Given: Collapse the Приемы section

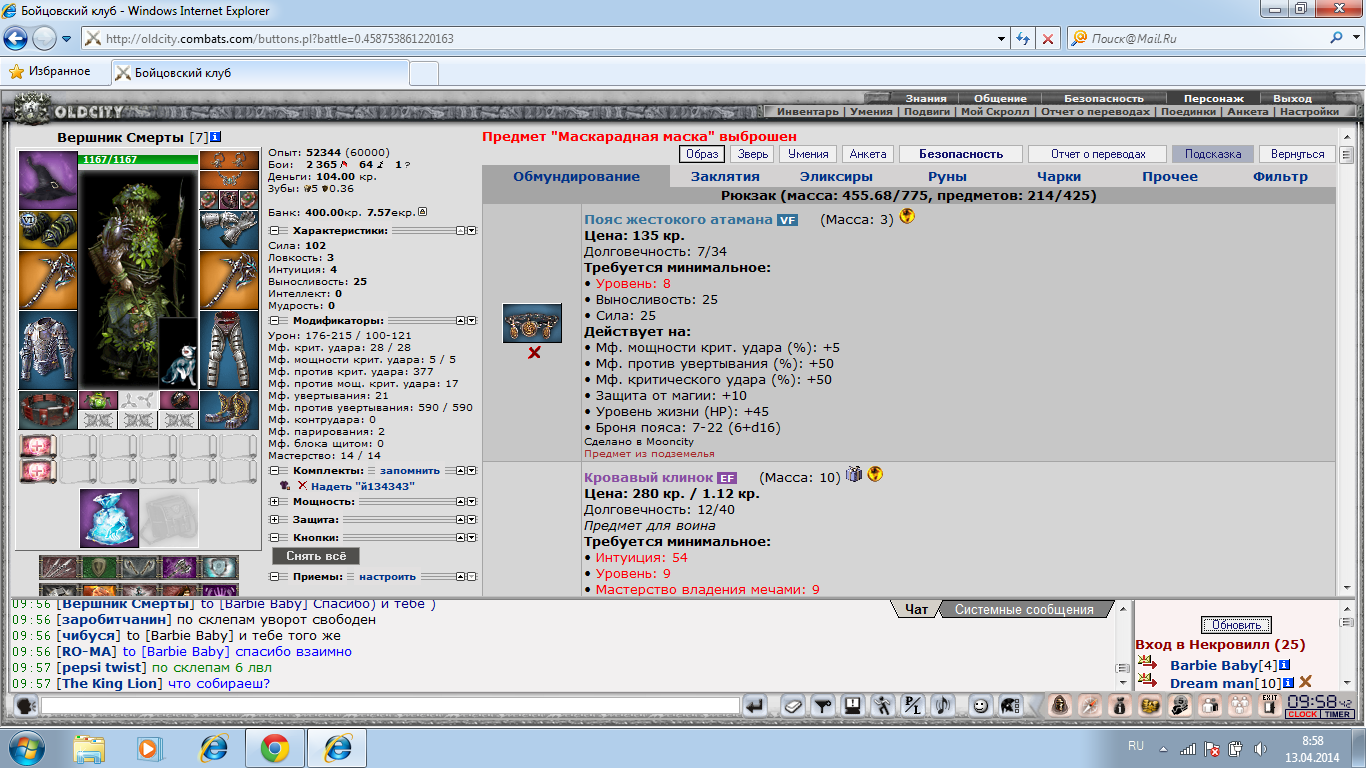Looking at the screenshot, I should (x=276, y=576).
